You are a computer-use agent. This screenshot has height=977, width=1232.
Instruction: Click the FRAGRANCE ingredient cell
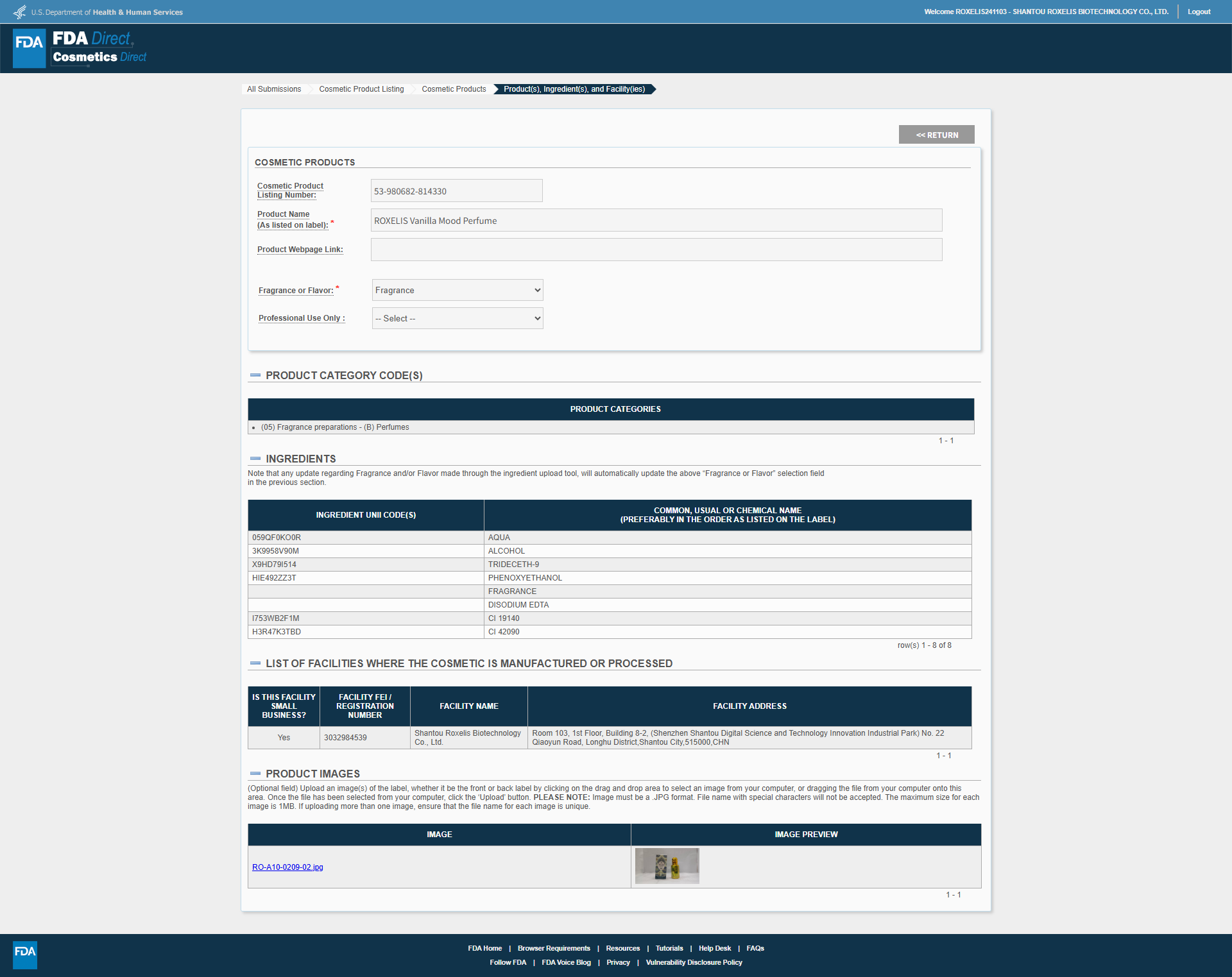coord(728,591)
